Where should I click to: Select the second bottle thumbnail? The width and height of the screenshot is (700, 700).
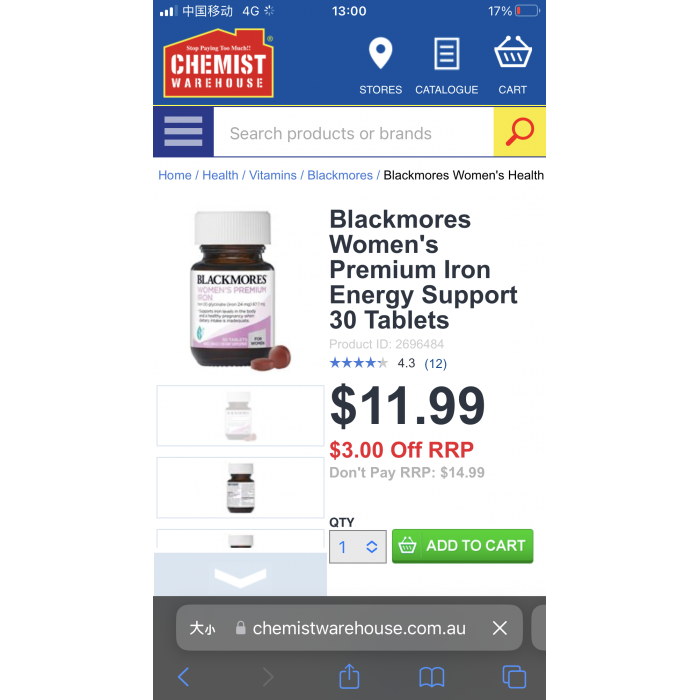(240, 488)
